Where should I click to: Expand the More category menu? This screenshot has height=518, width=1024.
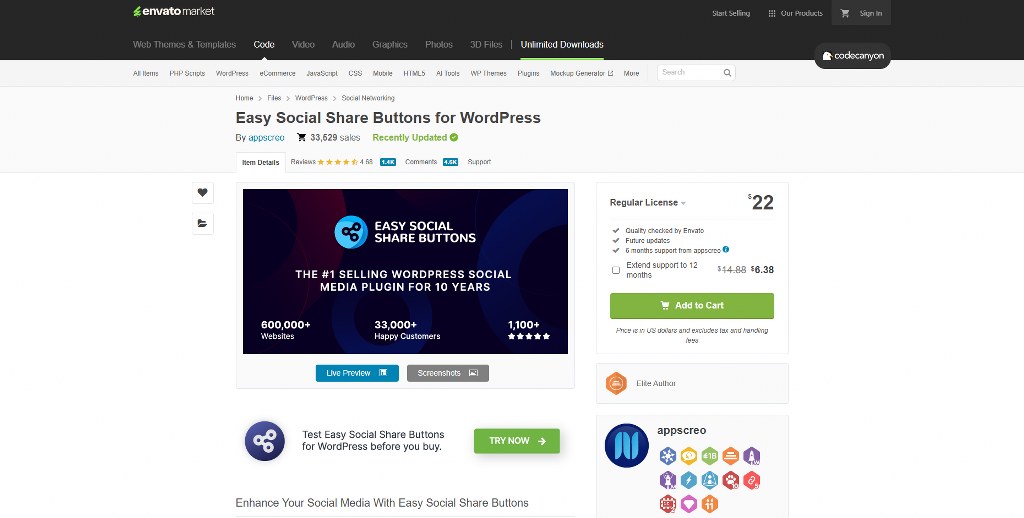(x=631, y=73)
